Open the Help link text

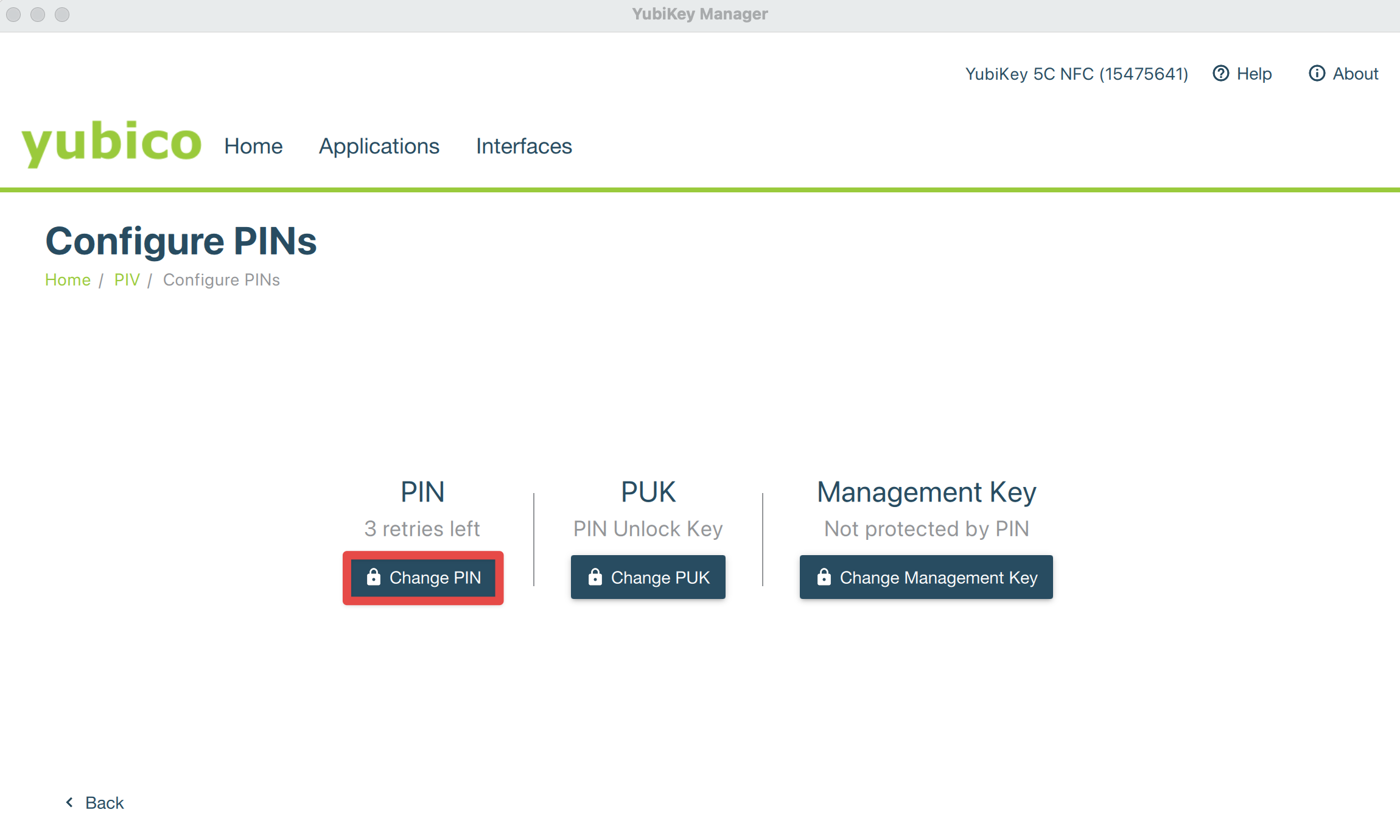click(x=1254, y=74)
